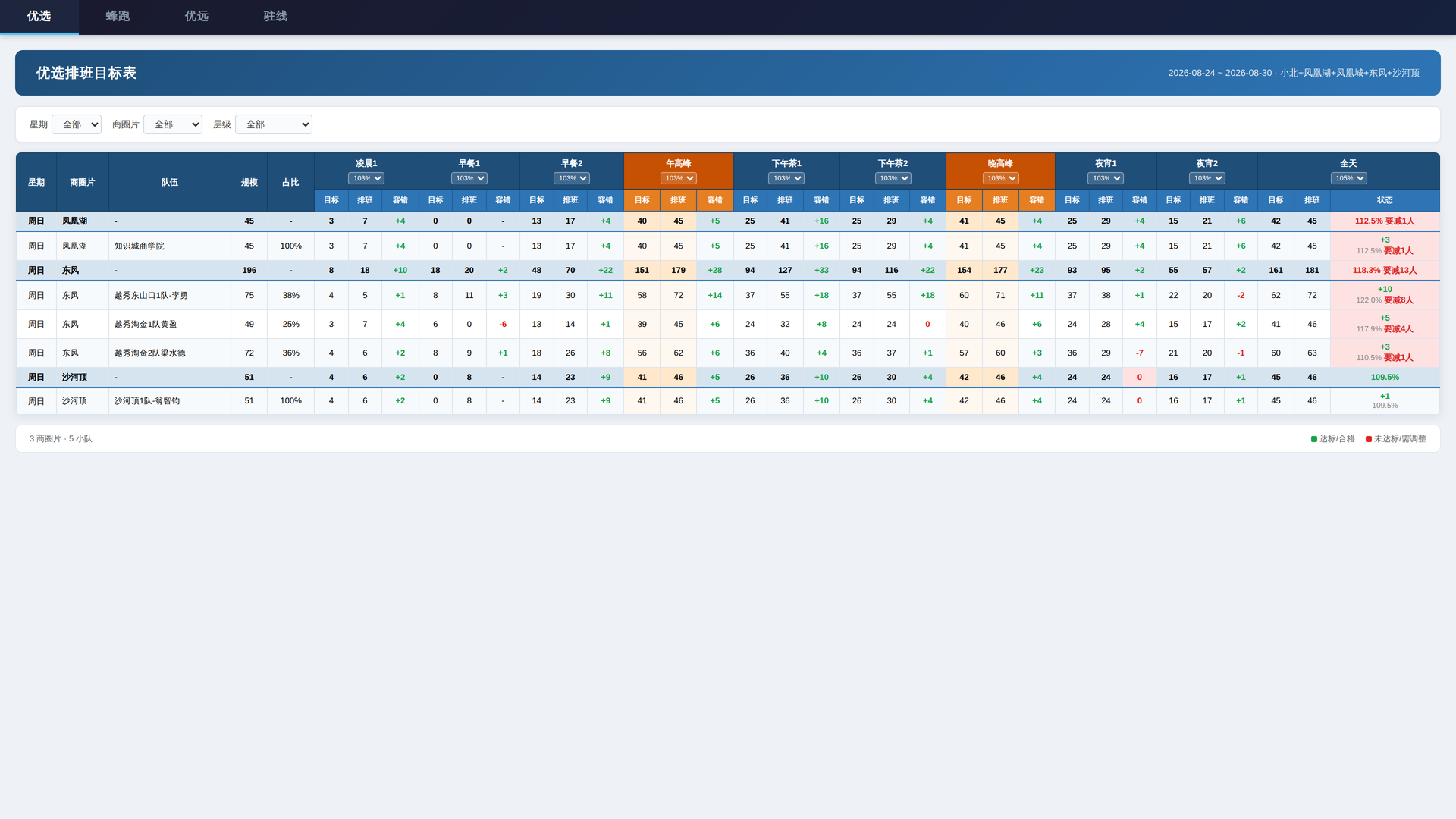Click the 177 晚高峰 schedule value
Screen dimensions: 1456x819
[x=1001, y=271]
